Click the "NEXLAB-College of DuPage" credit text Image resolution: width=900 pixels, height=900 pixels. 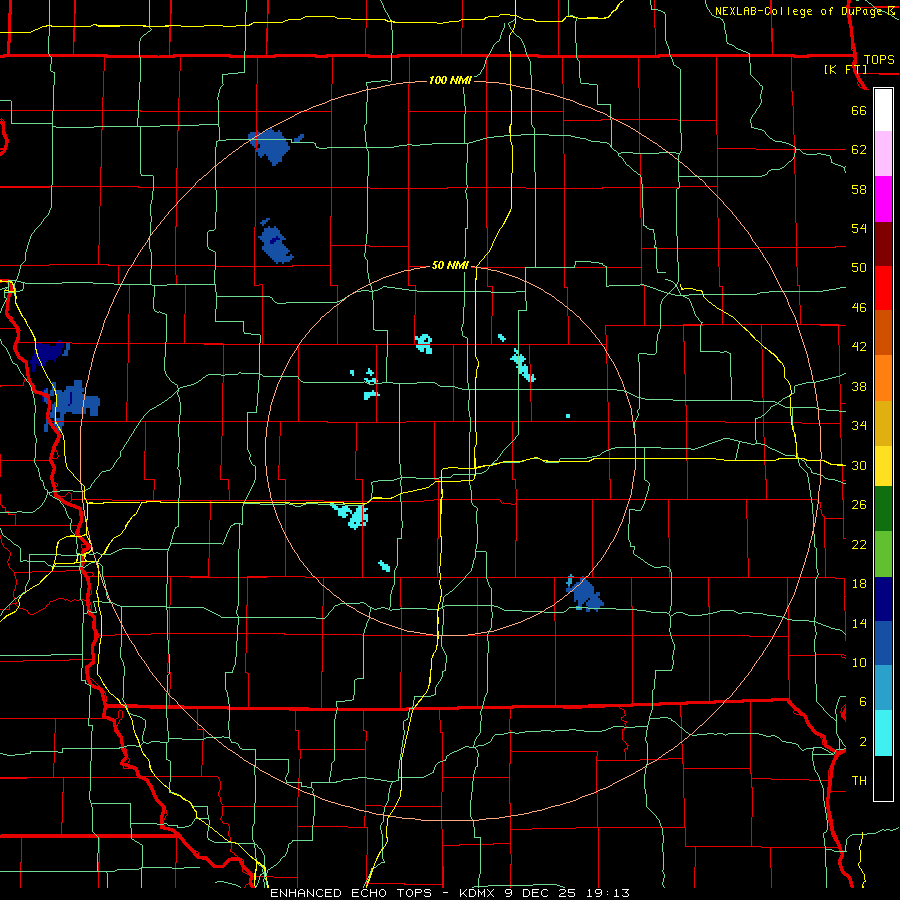[x=798, y=11]
